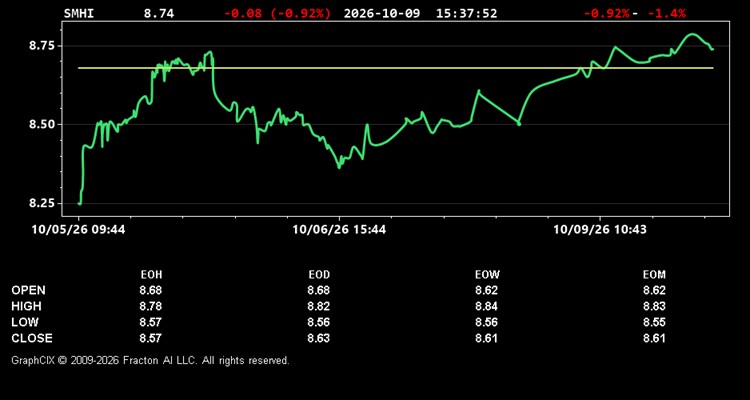Screen dimensions: 750x400
Task: Click the EOH column header
Action: click(151, 275)
